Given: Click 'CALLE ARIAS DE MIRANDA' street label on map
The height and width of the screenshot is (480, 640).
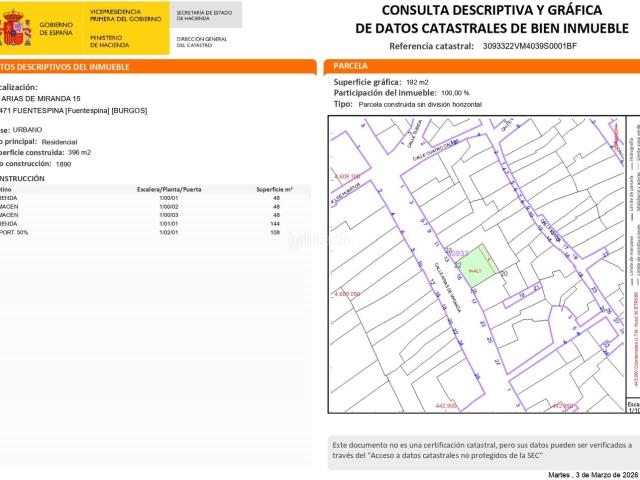Looking at the screenshot, I should click(447, 287).
